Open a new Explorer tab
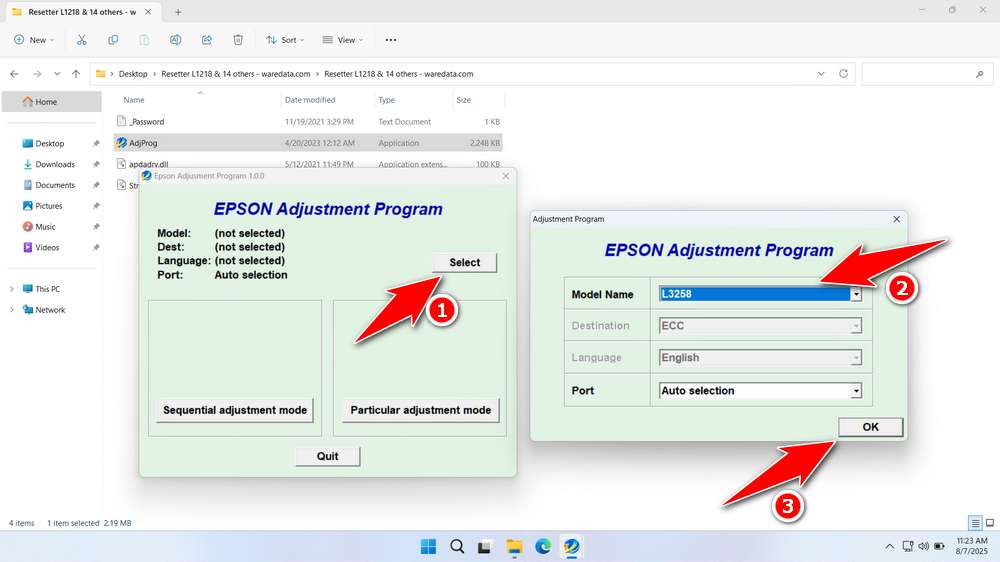This screenshot has width=1000, height=562. pos(178,11)
